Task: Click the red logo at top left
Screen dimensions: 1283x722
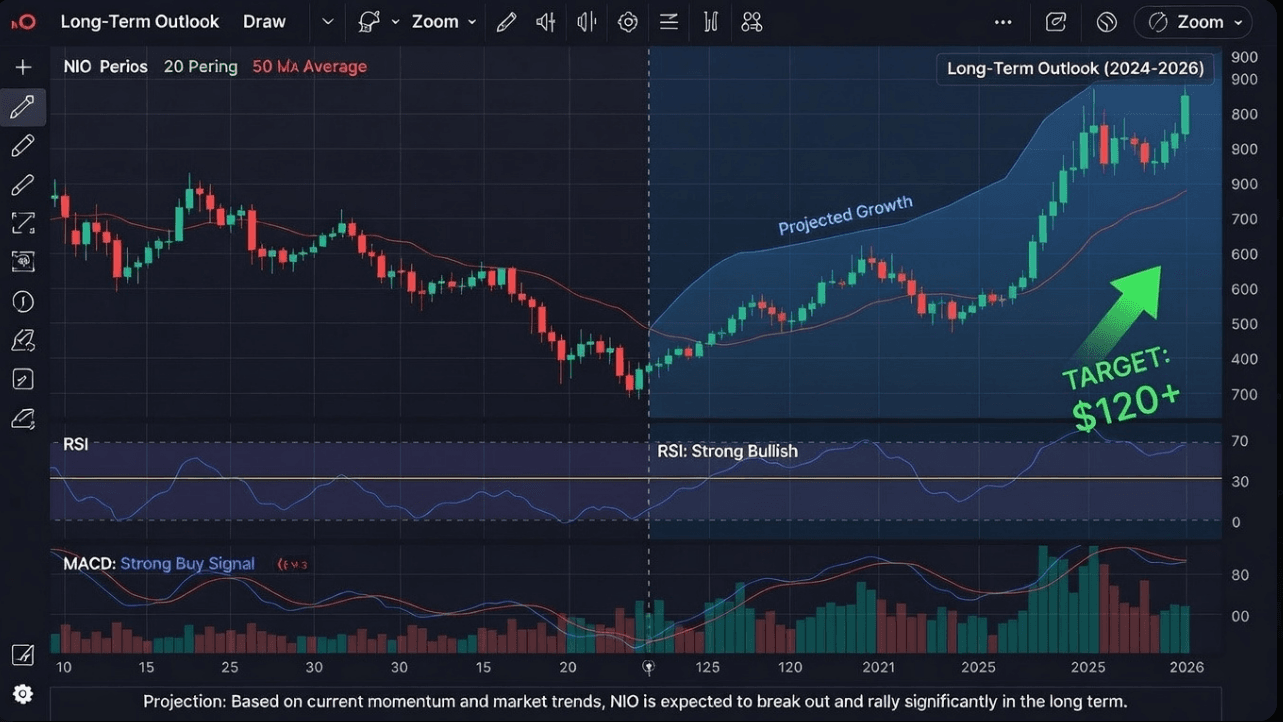Action: pos(22,22)
